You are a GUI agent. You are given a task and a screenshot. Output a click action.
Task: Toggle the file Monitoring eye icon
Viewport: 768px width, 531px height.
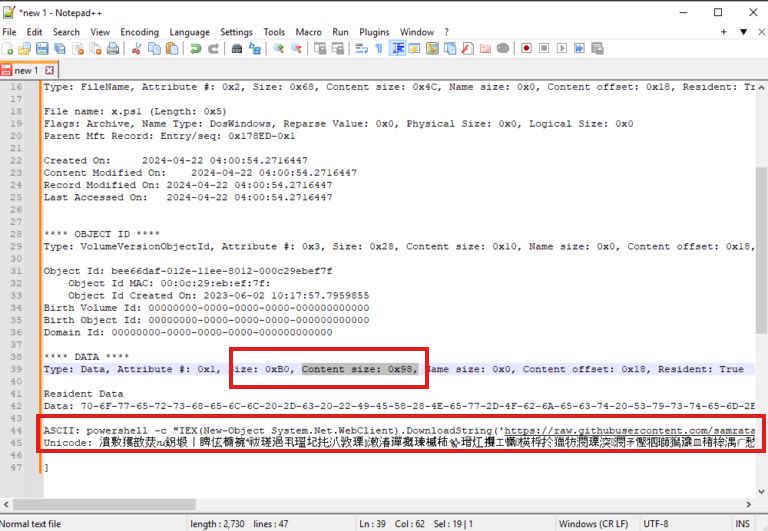[x=503, y=48]
